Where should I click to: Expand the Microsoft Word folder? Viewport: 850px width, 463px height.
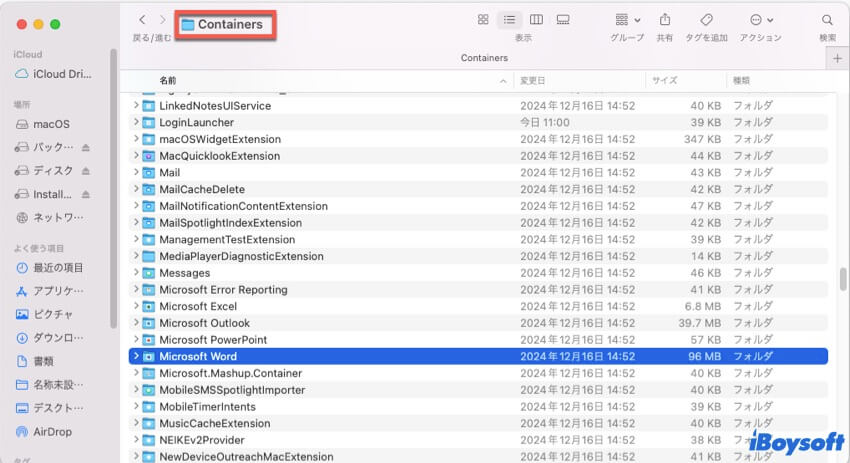click(x=136, y=356)
